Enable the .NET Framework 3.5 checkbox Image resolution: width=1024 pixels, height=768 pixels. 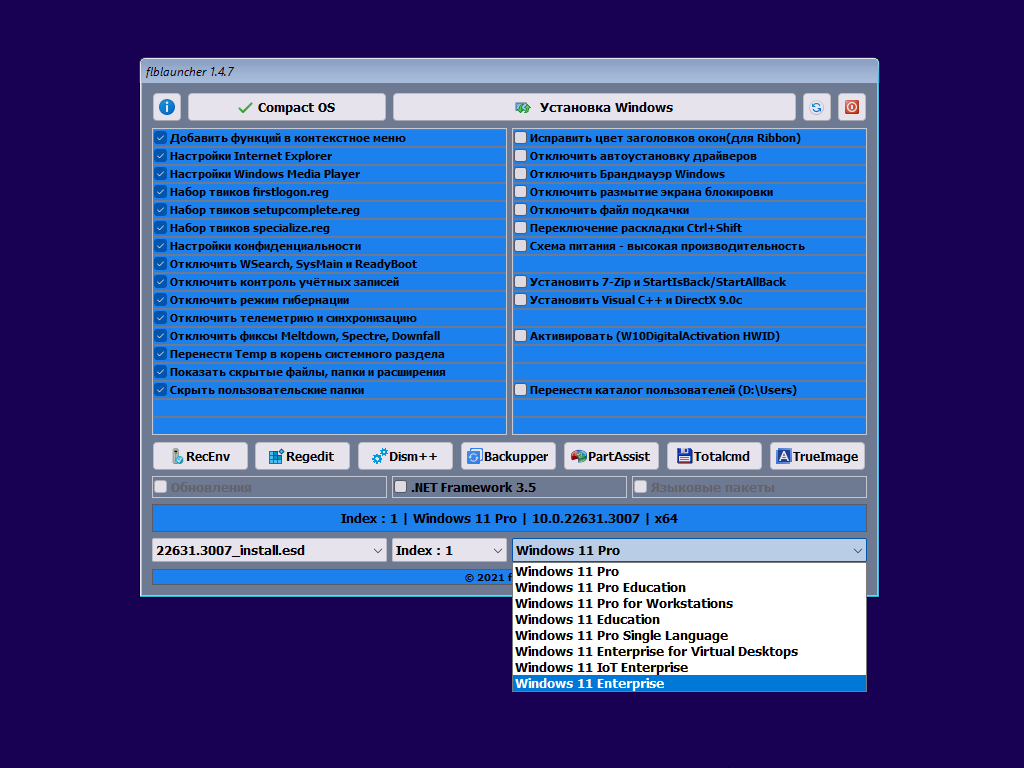click(401, 487)
